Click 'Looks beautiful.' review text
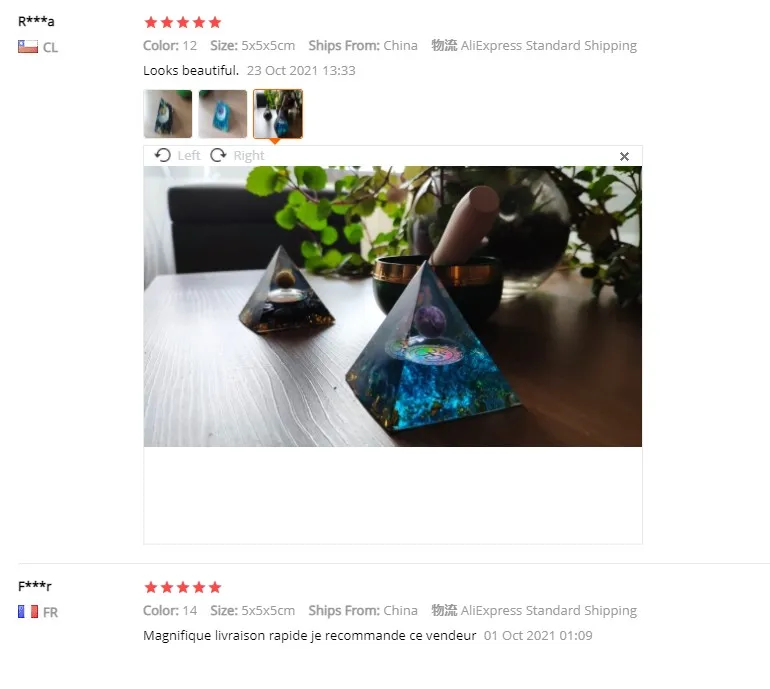Screen dimensions: 770x689 pos(191,71)
